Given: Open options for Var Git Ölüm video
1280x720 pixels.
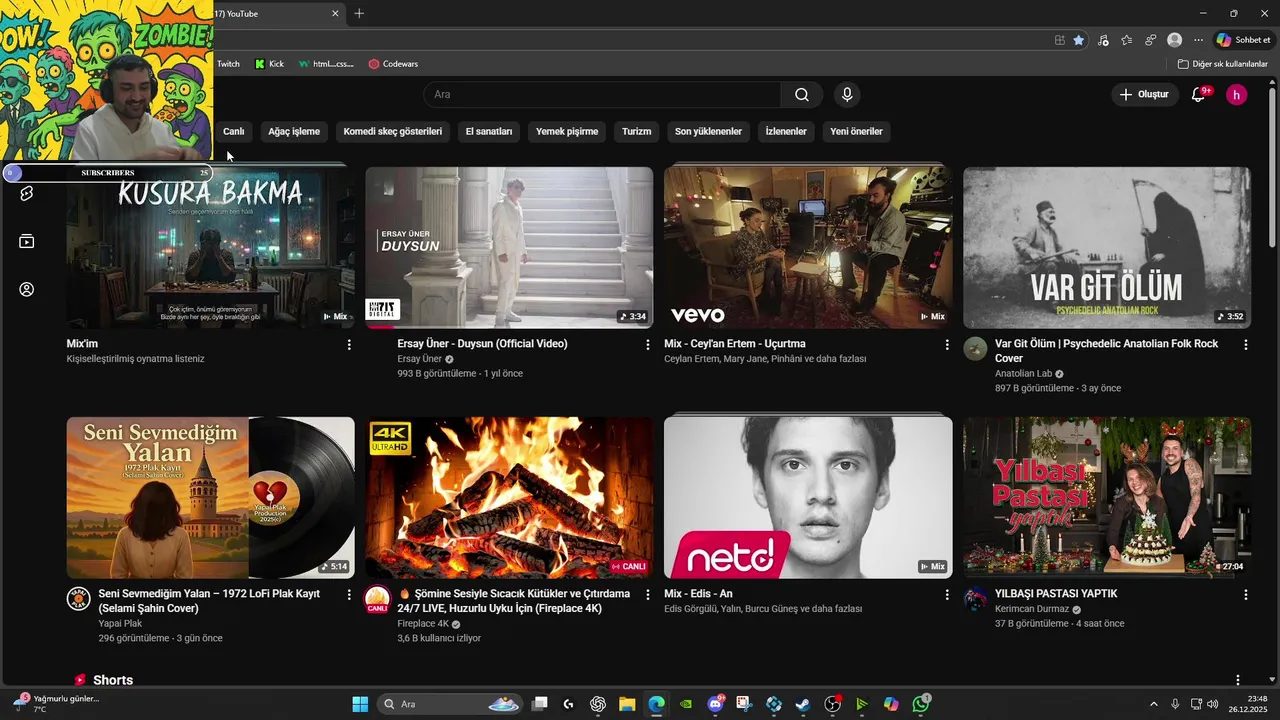Looking at the screenshot, I should pyautogui.click(x=1246, y=344).
